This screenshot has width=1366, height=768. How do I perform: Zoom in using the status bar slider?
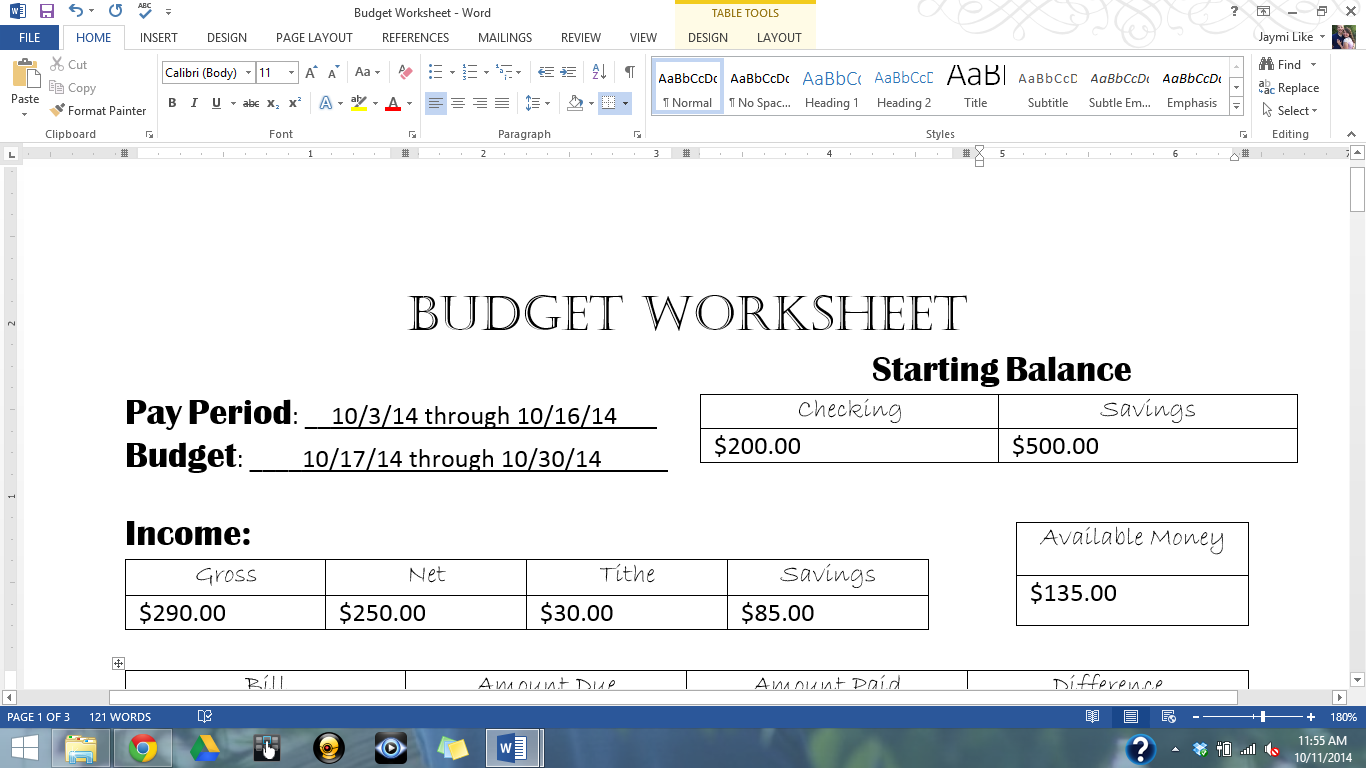pyautogui.click(x=1310, y=717)
